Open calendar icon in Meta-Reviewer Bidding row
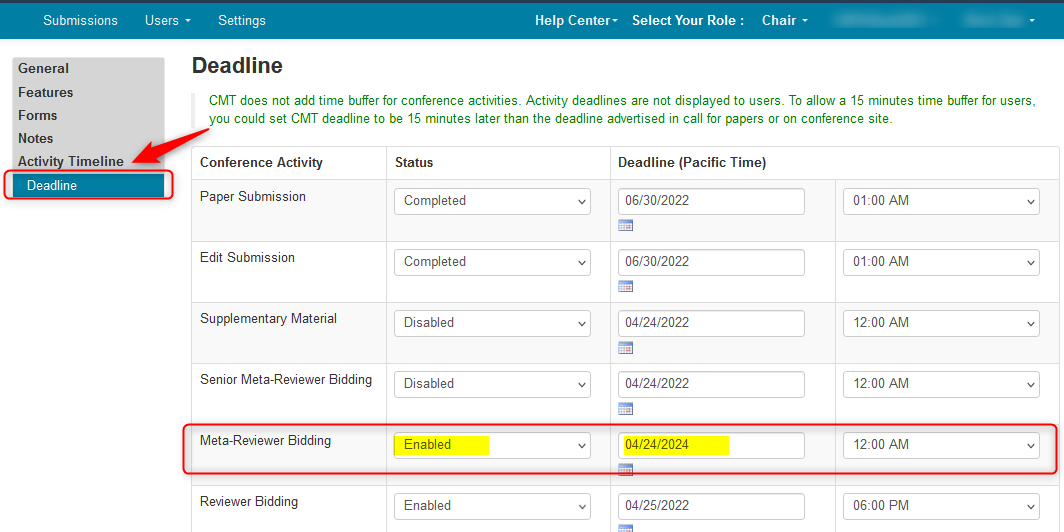 coord(626,470)
